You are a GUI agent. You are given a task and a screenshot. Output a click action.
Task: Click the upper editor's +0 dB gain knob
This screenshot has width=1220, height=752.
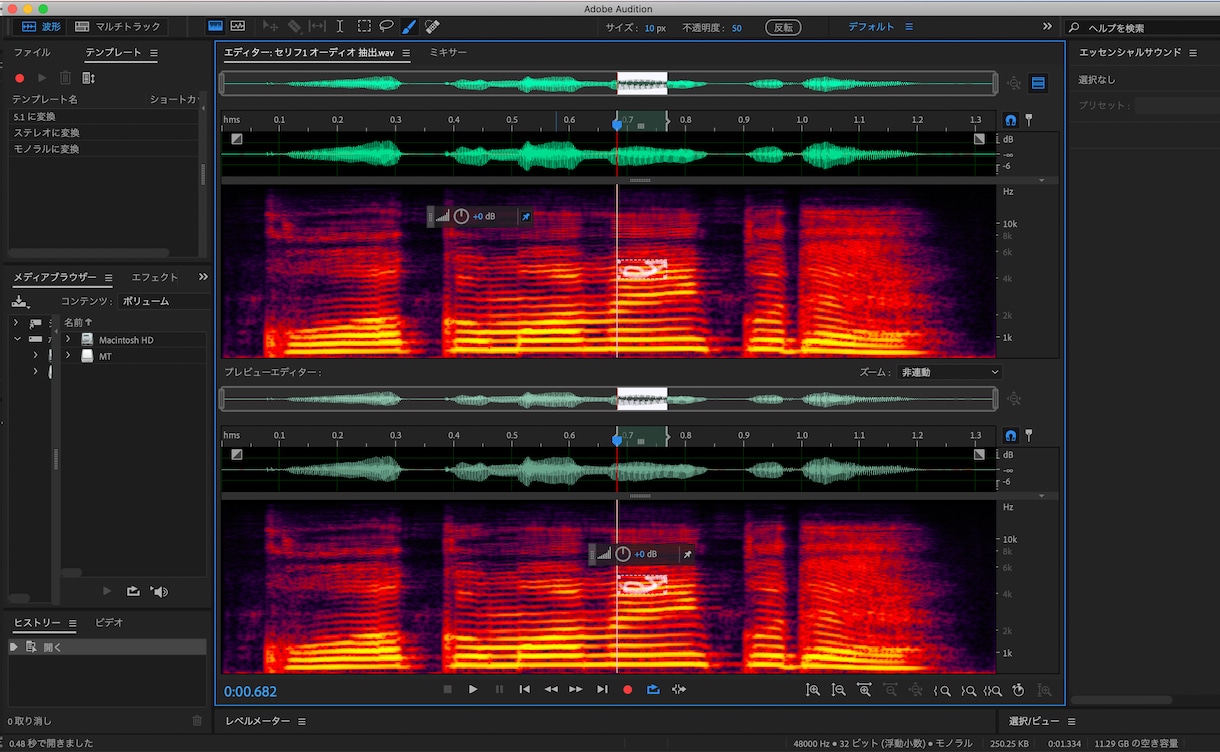(x=461, y=216)
